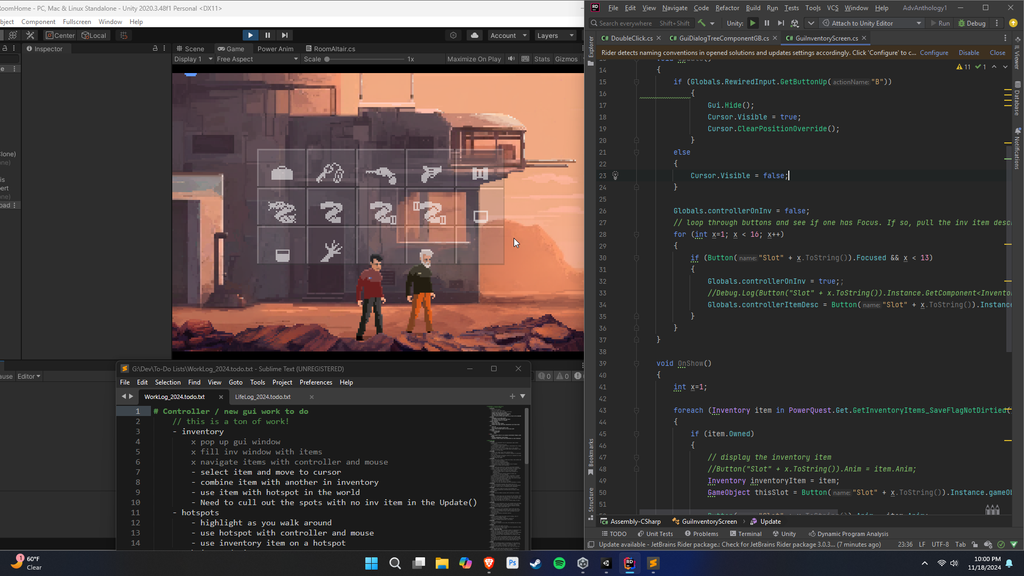This screenshot has width=1024, height=576.
Task: Open Unity cloud services icon
Action: tap(475, 35)
